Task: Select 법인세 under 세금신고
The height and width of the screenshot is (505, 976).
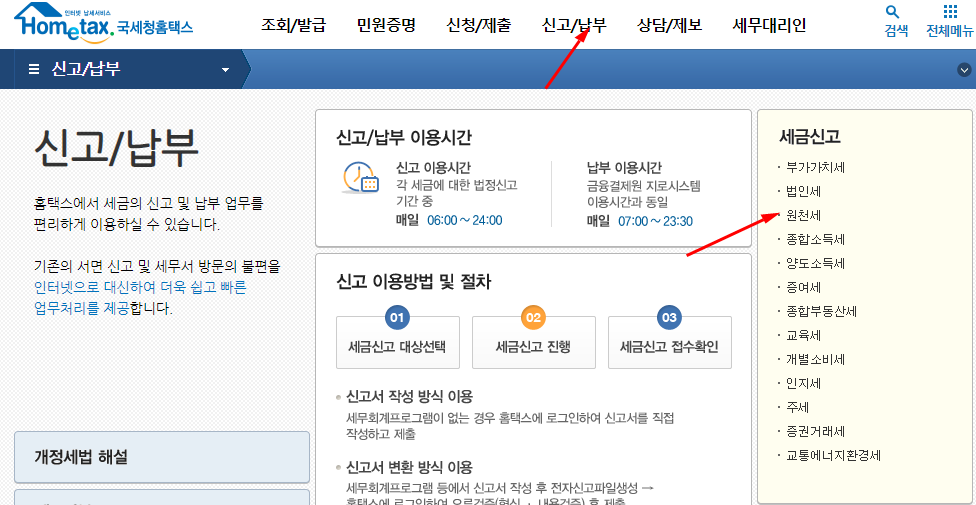Action: (804, 191)
